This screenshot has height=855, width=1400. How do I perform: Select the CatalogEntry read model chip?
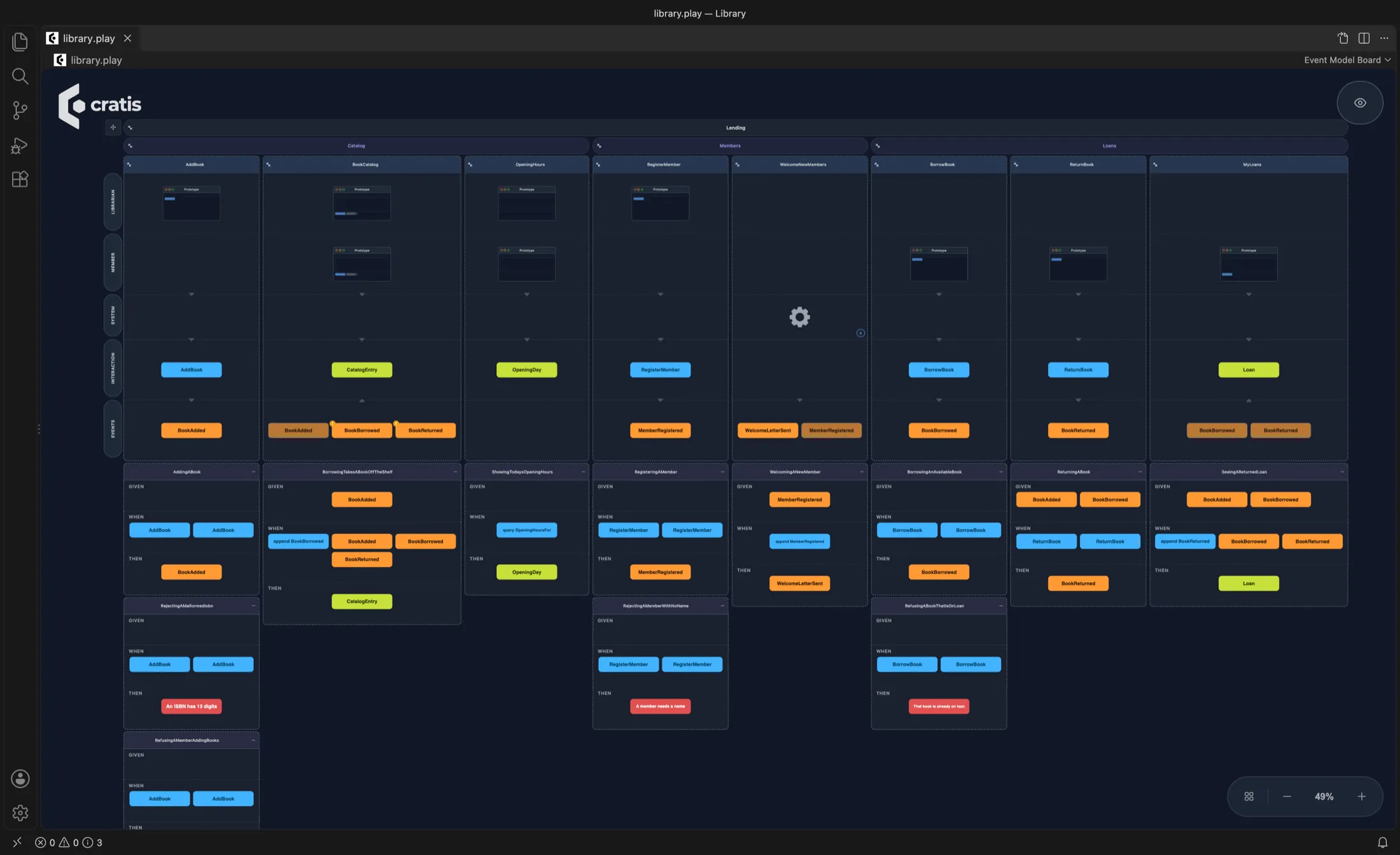pyautogui.click(x=361, y=370)
